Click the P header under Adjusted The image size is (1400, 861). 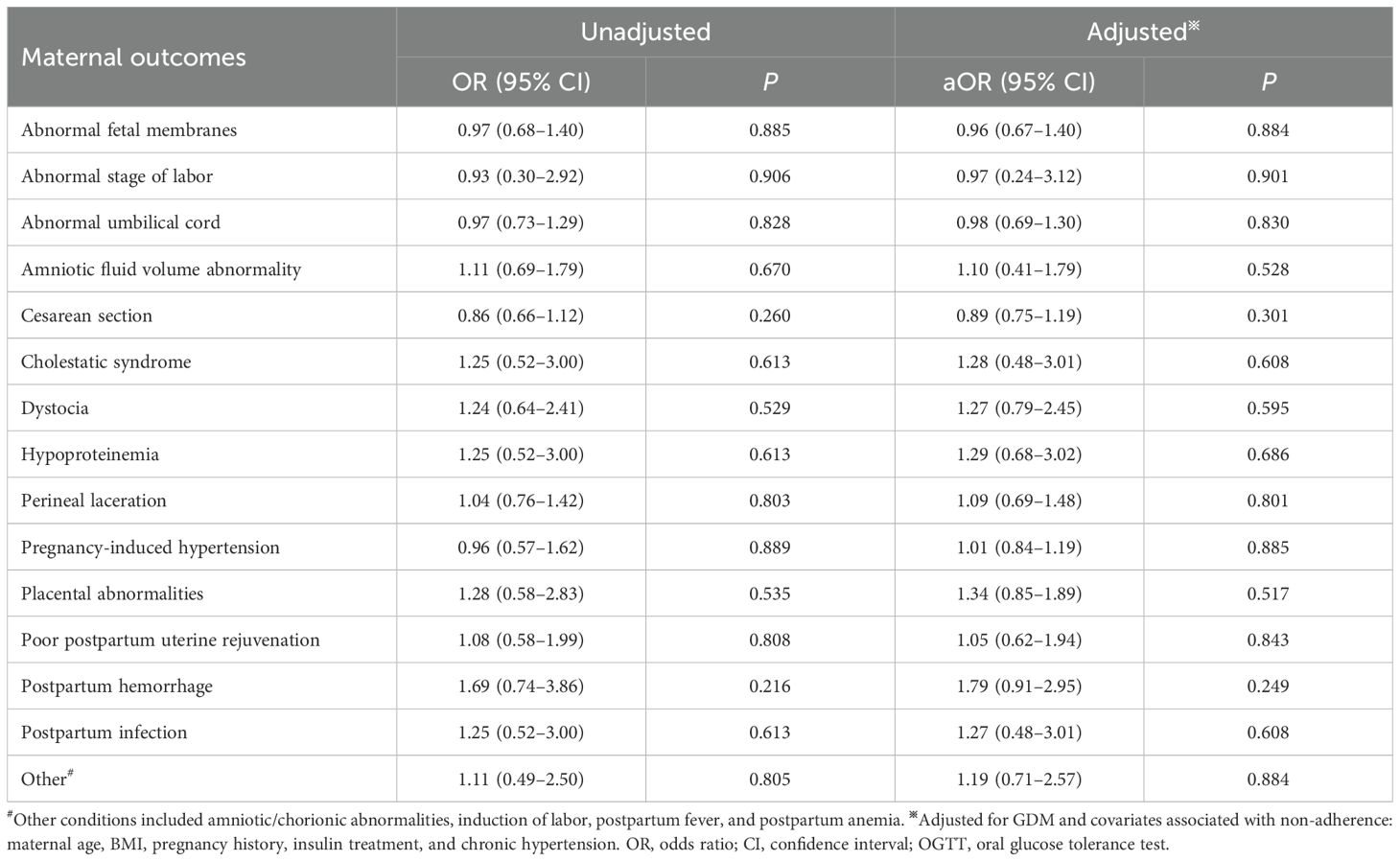pos(1268,82)
